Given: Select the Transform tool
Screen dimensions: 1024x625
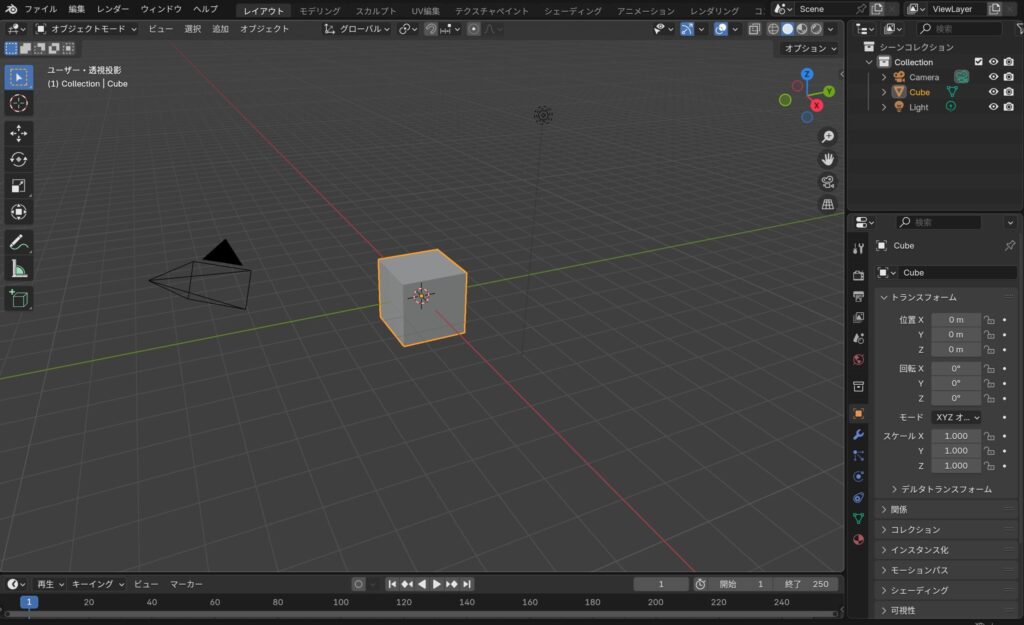Looking at the screenshot, I should (18, 212).
